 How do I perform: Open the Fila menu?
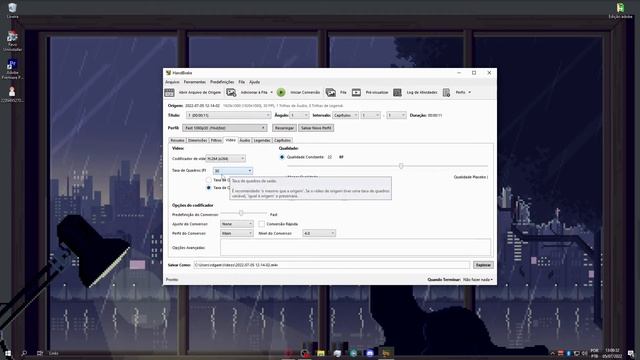pos(242,82)
